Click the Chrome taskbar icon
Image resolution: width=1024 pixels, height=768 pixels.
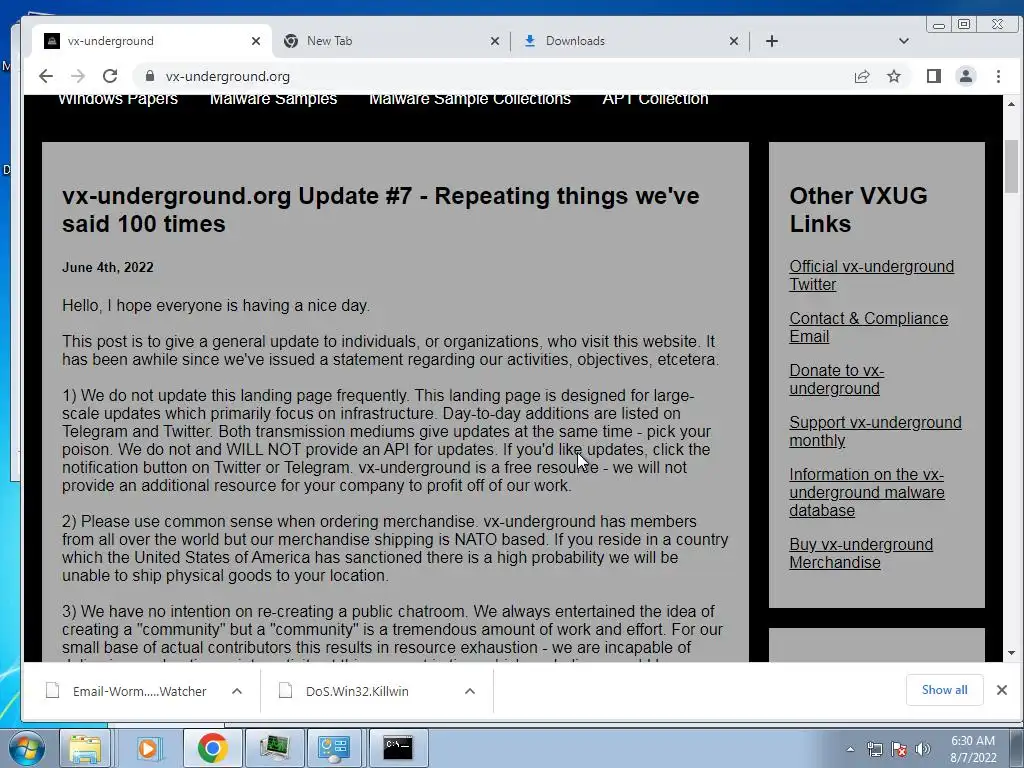point(212,748)
